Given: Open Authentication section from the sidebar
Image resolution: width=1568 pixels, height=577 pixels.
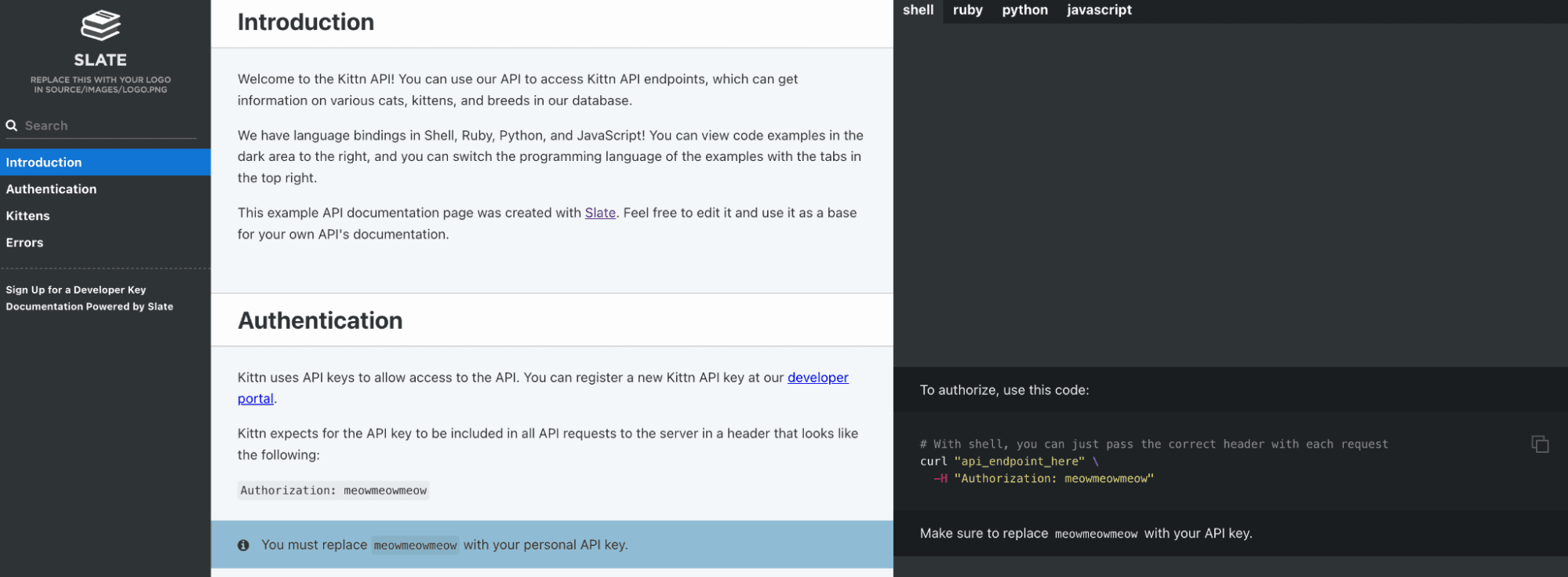Looking at the screenshot, I should 105,189.
